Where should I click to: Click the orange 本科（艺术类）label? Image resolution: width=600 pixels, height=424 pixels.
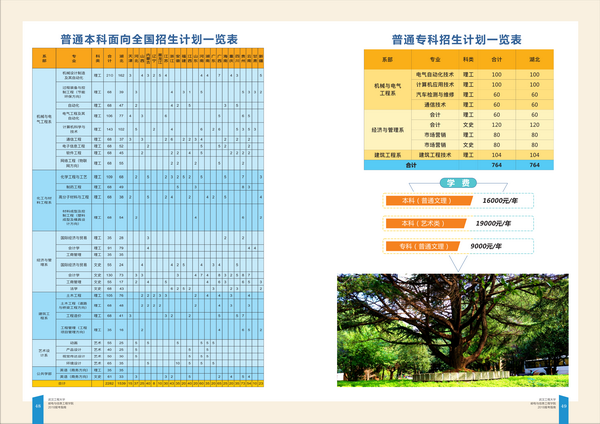coord(426,223)
